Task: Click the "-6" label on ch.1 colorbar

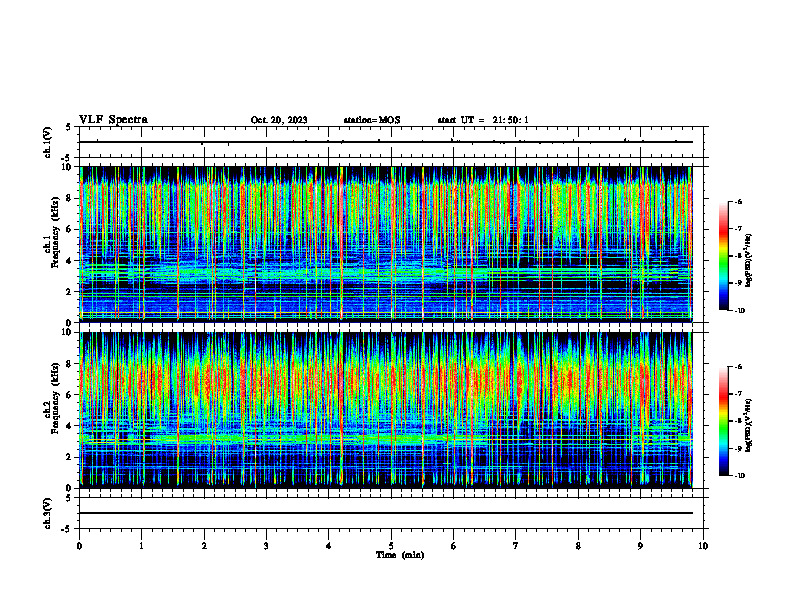Action: (738, 201)
